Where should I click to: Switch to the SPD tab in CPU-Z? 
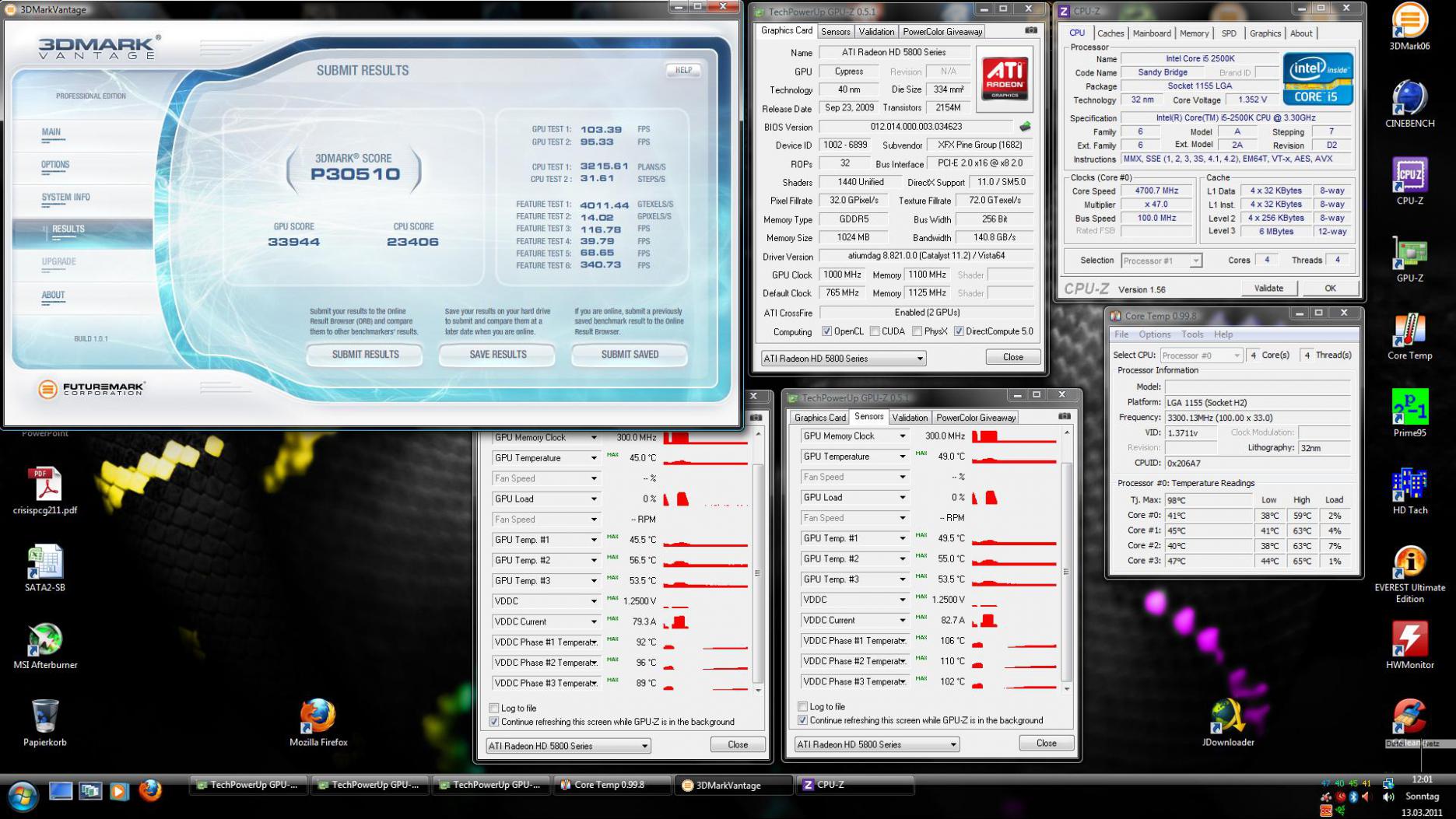(x=1228, y=33)
